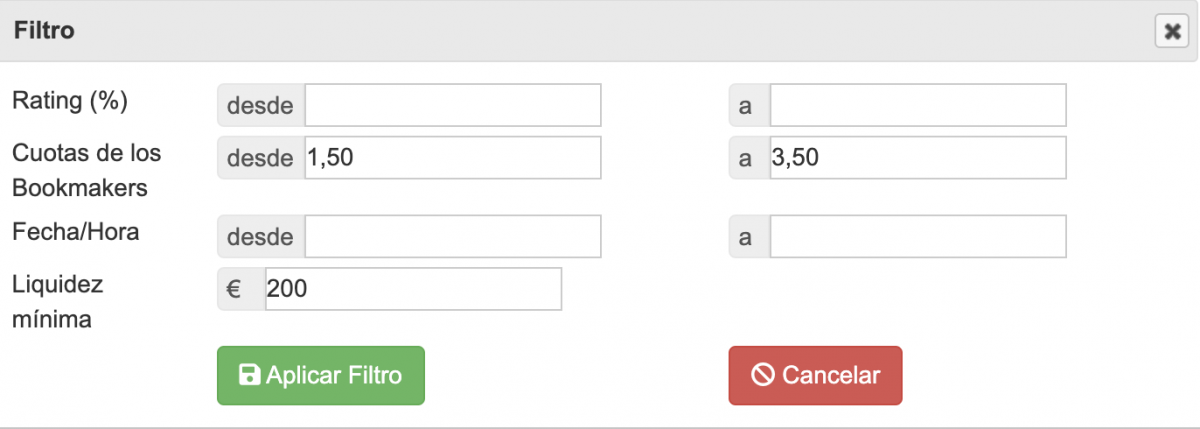This screenshot has height=429, width=1200.
Task: Click the Cuotas desde field showing 1,50
Action: pyautogui.click(x=453, y=158)
